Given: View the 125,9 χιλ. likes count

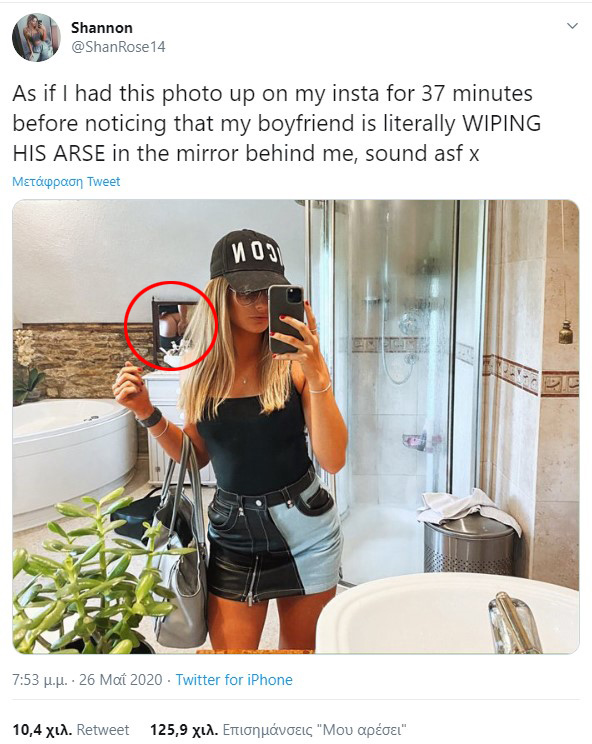Looking at the screenshot, I should click(x=184, y=729).
